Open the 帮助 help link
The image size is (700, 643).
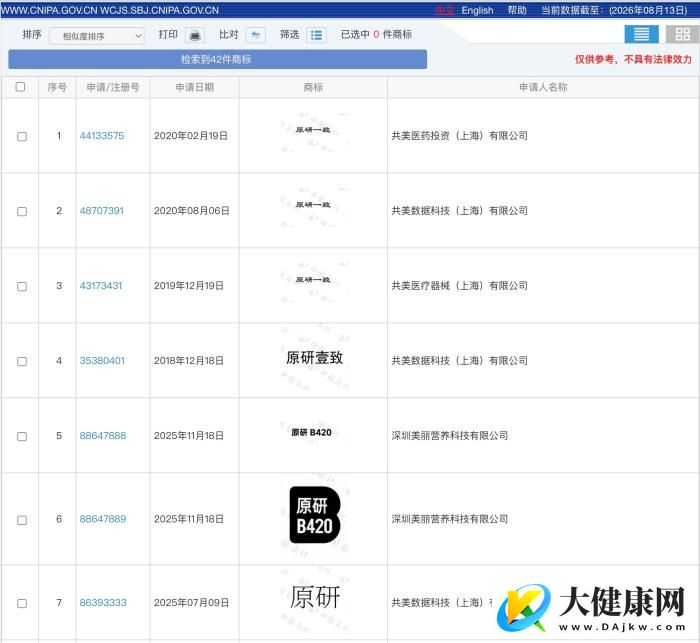point(517,10)
